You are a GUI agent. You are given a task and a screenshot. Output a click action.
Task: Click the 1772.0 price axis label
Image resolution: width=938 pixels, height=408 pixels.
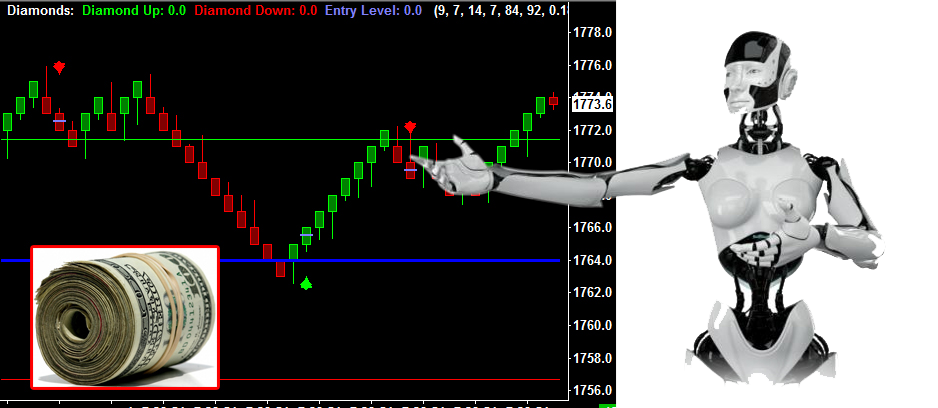pyautogui.click(x=592, y=130)
